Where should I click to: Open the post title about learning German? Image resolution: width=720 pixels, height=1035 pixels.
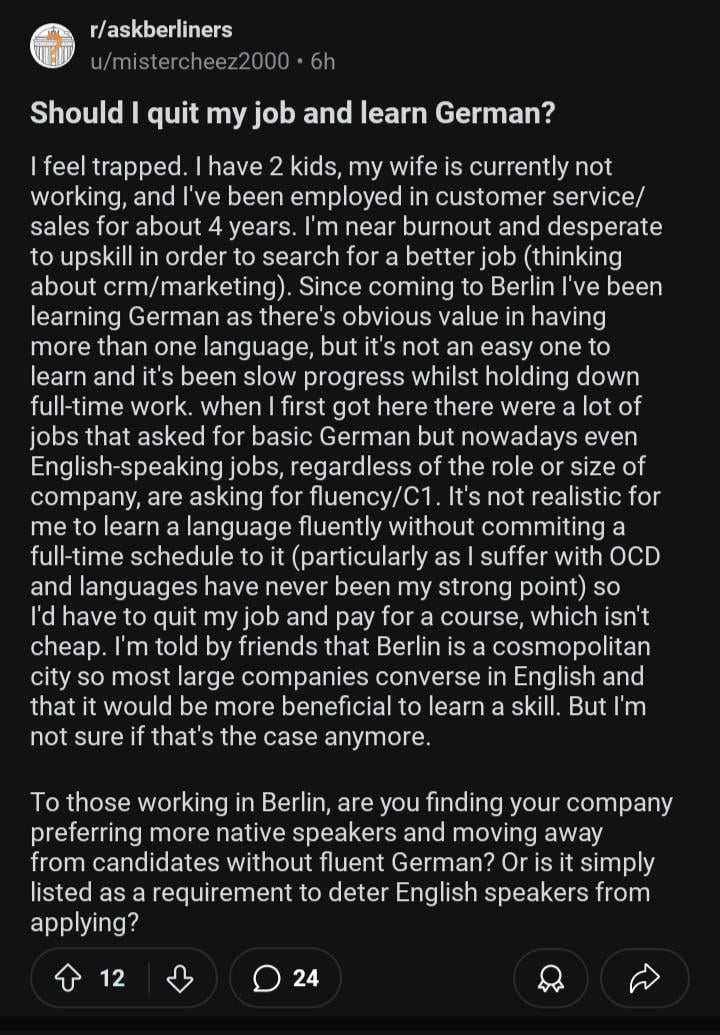pos(292,113)
